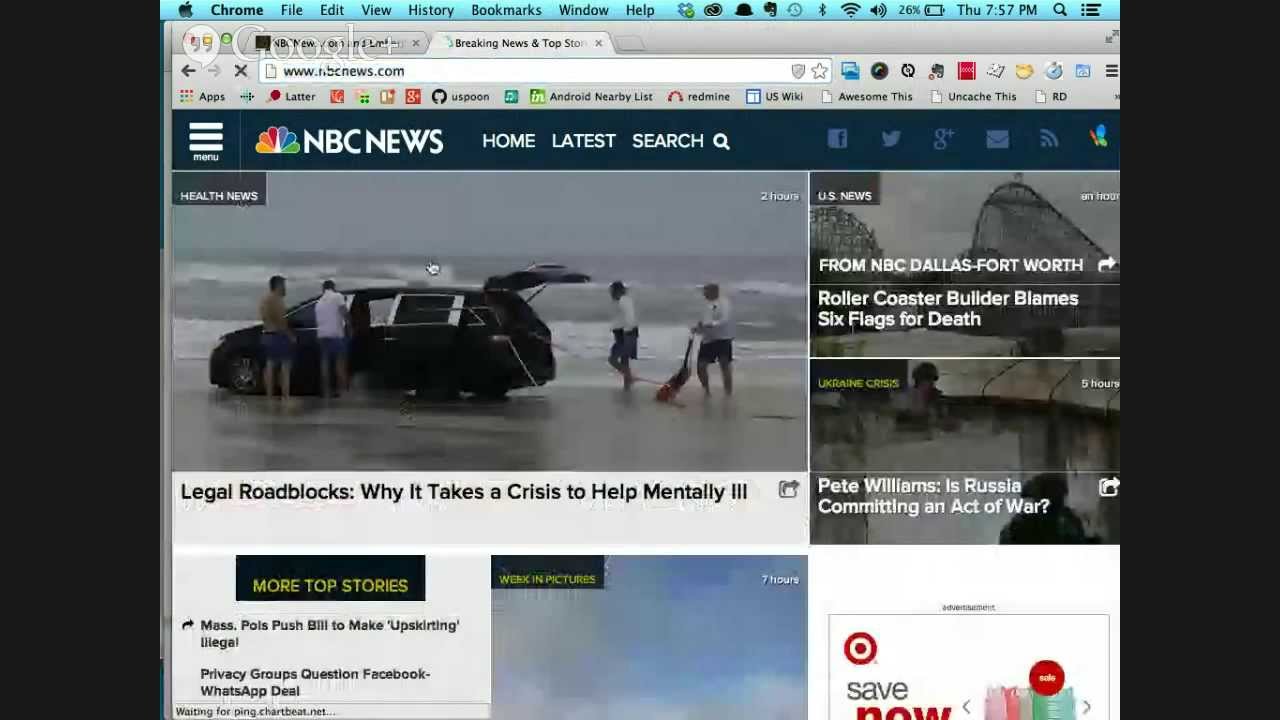
Task: Open the Window menu
Action: point(583,10)
